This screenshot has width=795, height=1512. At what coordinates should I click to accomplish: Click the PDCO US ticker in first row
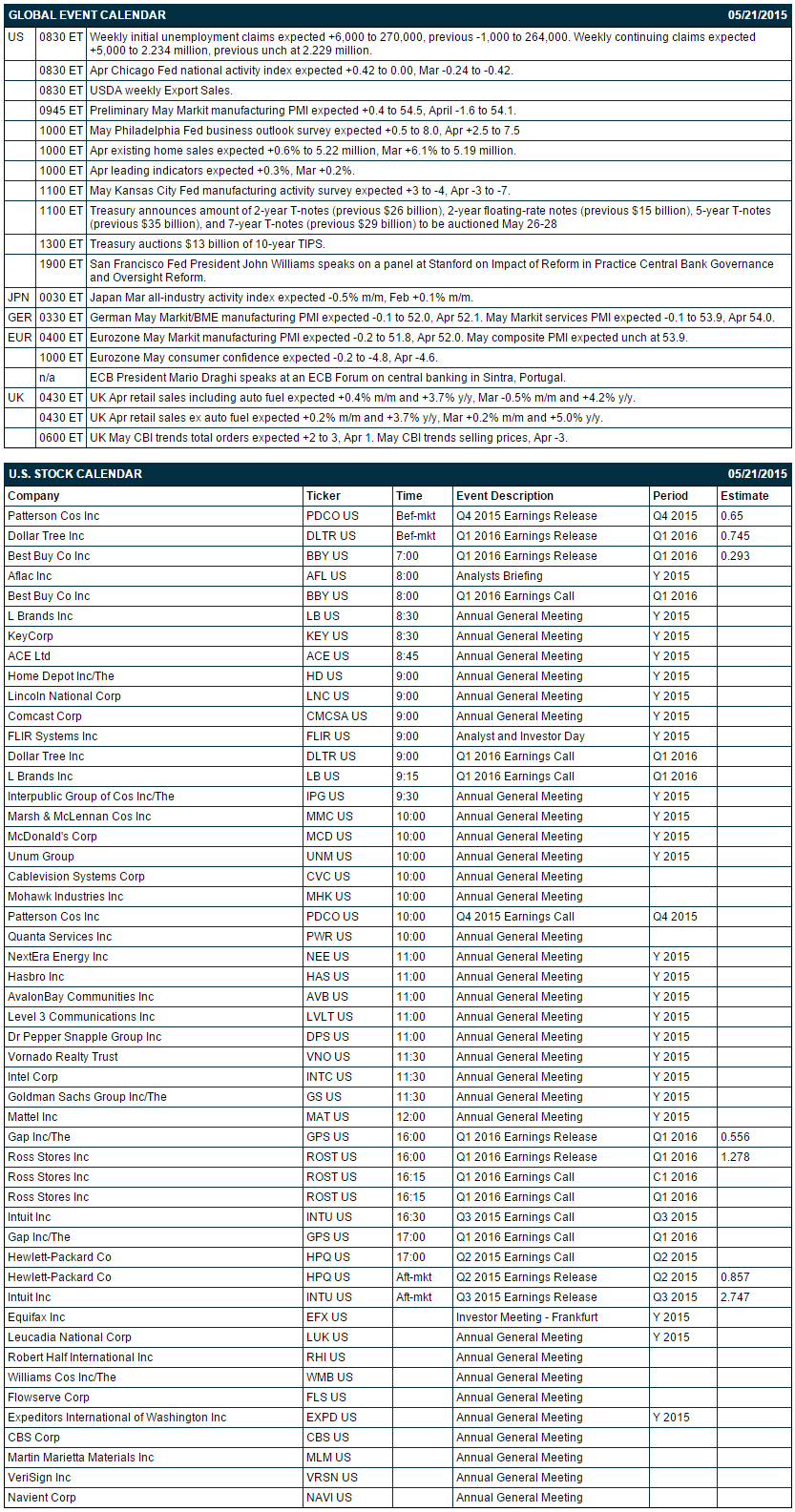[x=332, y=516]
